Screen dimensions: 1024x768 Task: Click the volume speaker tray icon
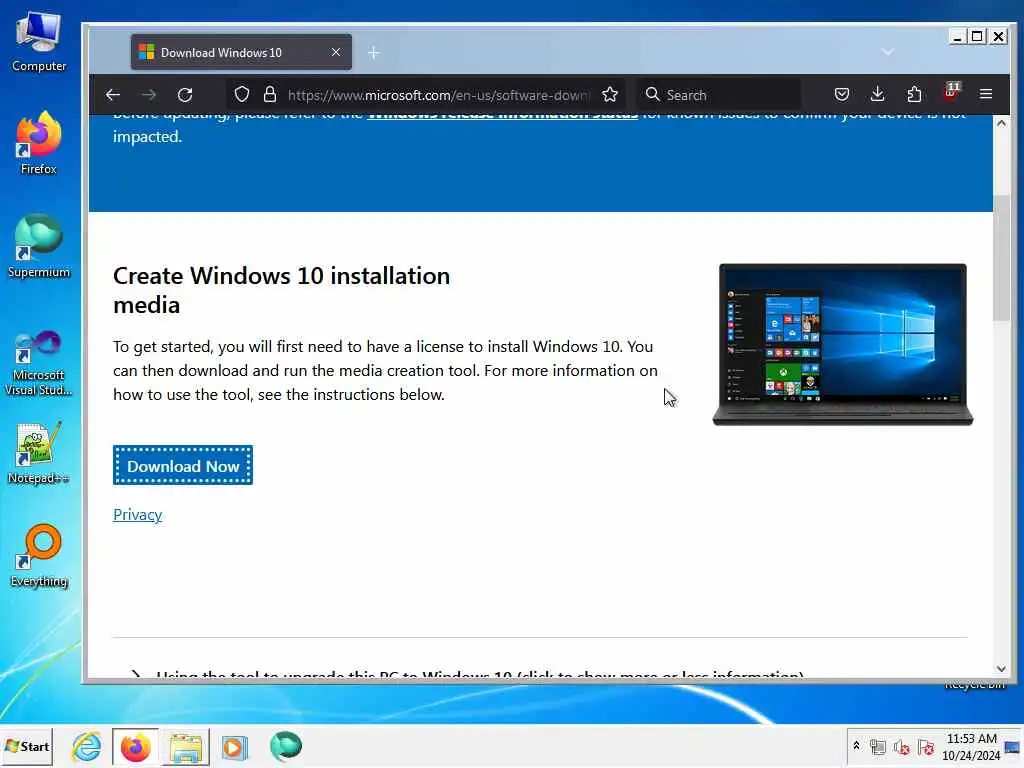[x=902, y=747]
